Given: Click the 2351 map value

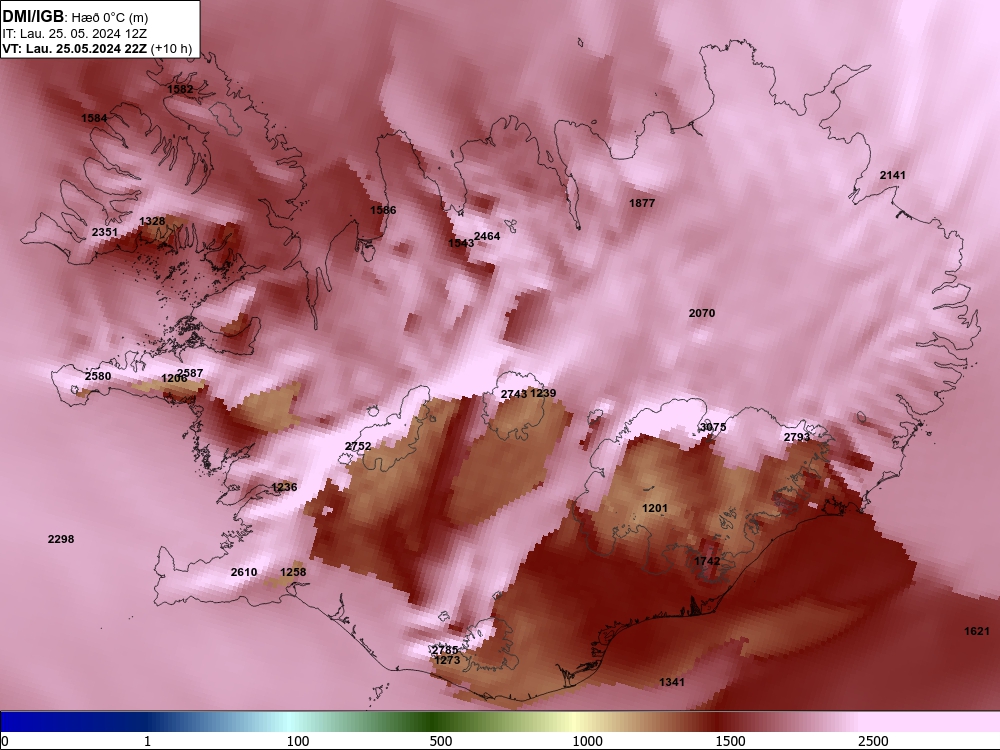Looking at the screenshot, I should point(105,232).
